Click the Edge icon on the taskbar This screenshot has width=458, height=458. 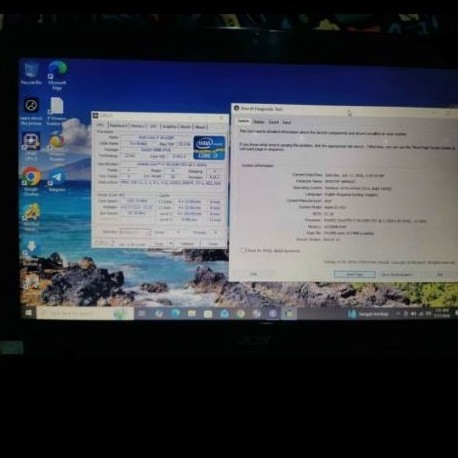click(175, 313)
